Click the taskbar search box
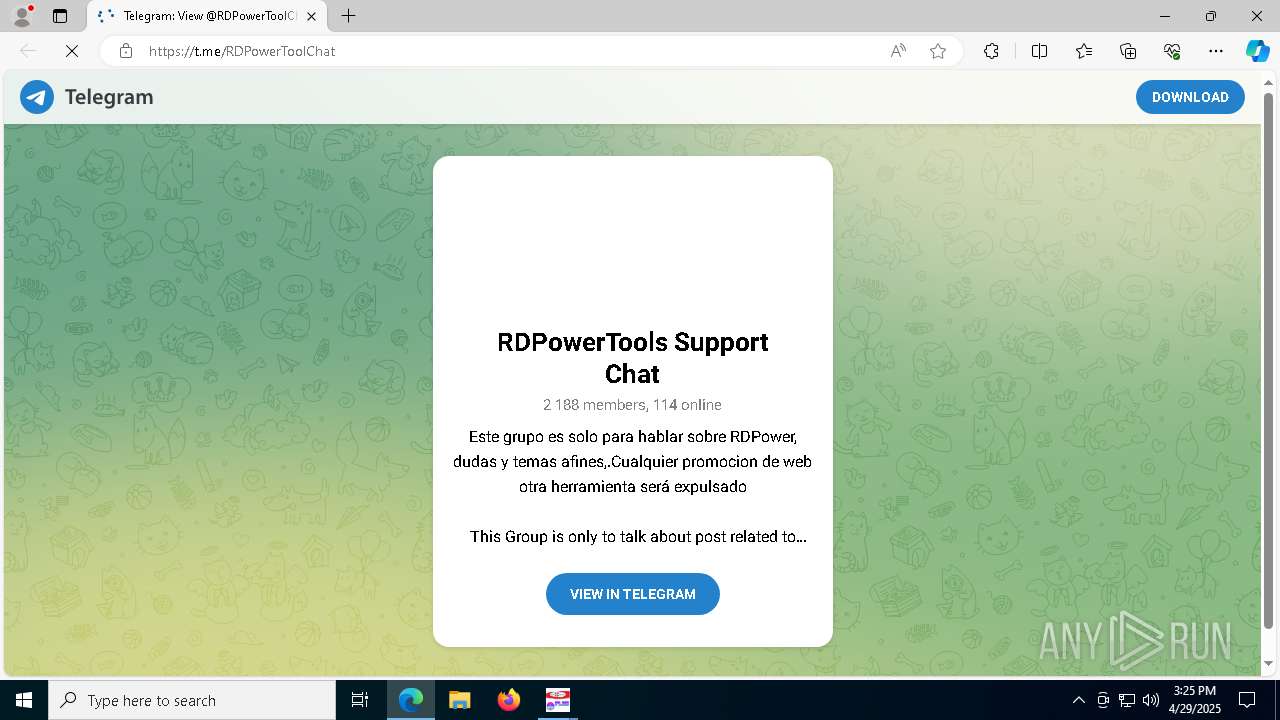Viewport: 1280px width, 720px height. point(192,700)
